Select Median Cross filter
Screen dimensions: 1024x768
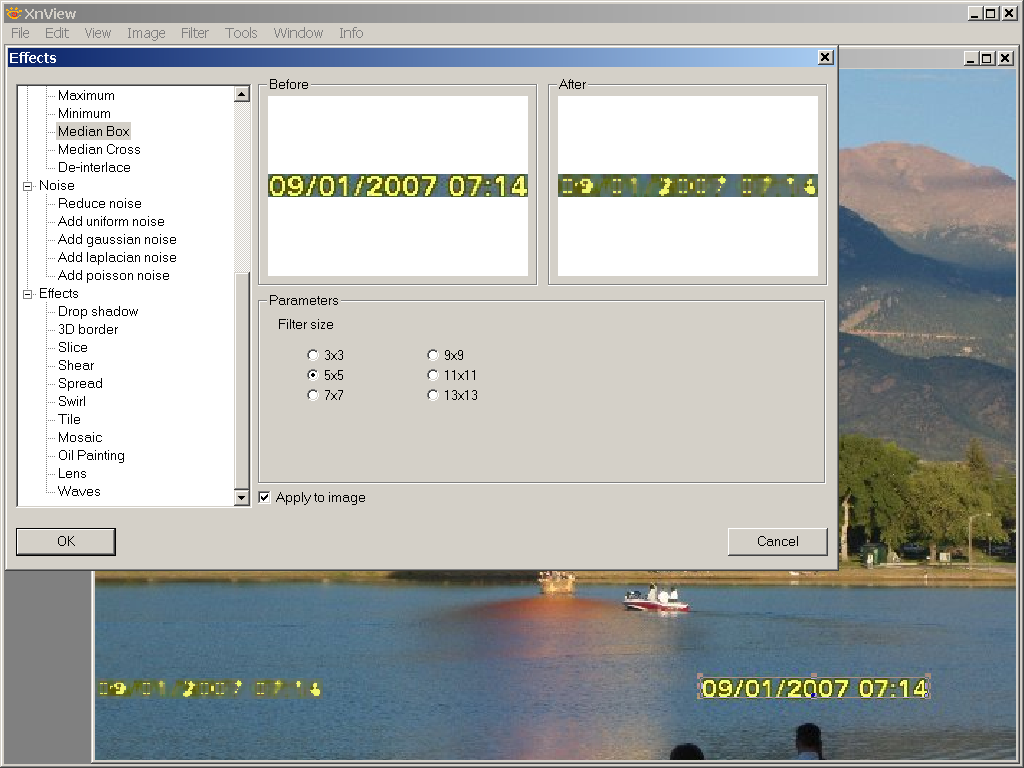tap(99, 150)
